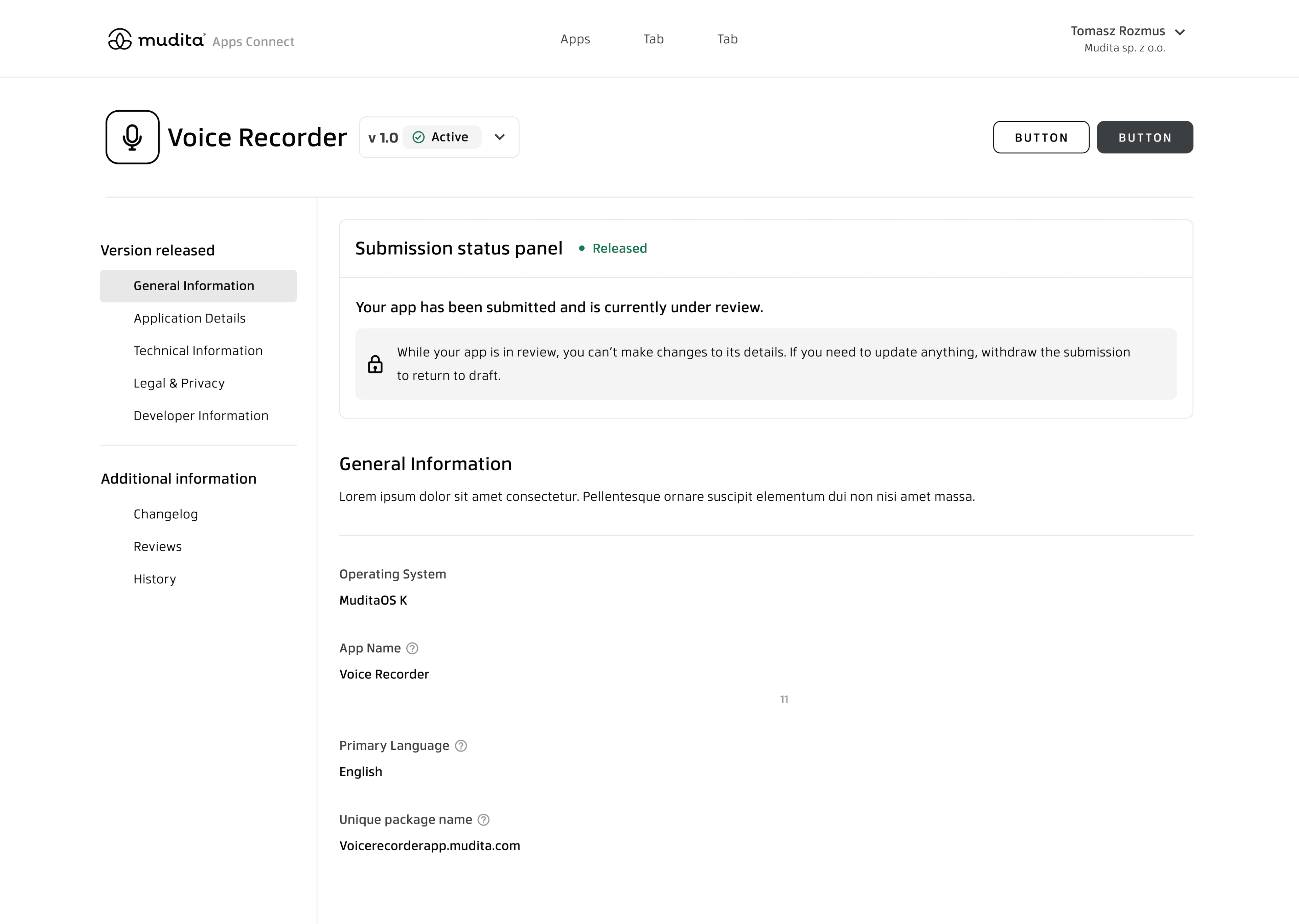Viewport: 1299px width, 924px height.
Task: Click the lock icon in review notice
Action: pyautogui.click(x=375, y=364)
